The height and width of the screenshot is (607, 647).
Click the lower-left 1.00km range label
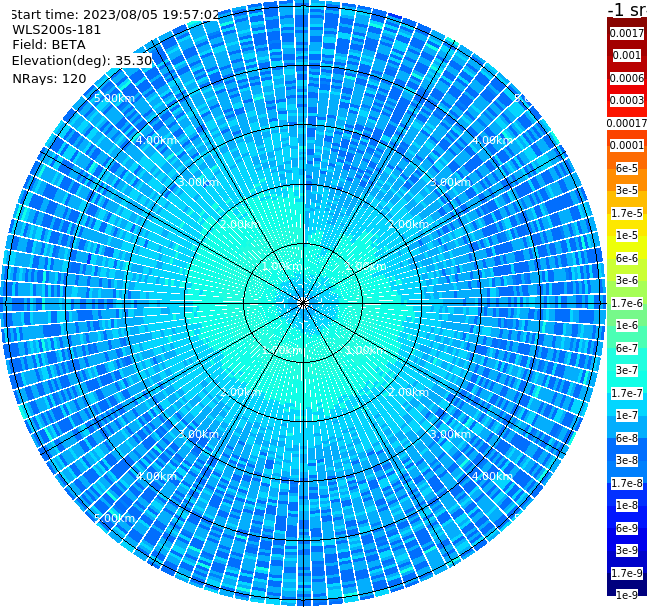tap(283, 350)
